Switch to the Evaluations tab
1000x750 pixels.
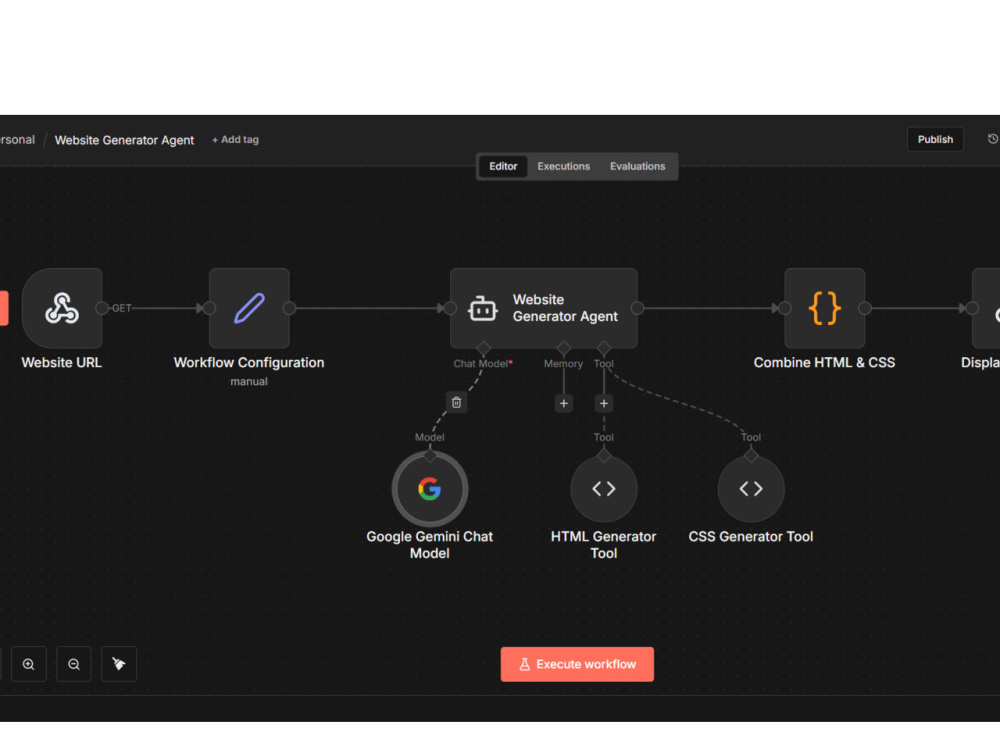pos(638,166)
